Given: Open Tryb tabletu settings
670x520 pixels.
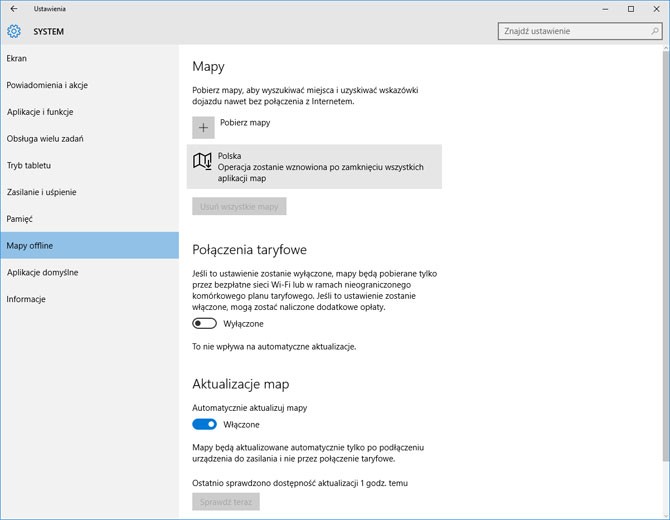Looking at the screenshot, I should point(89,165).
